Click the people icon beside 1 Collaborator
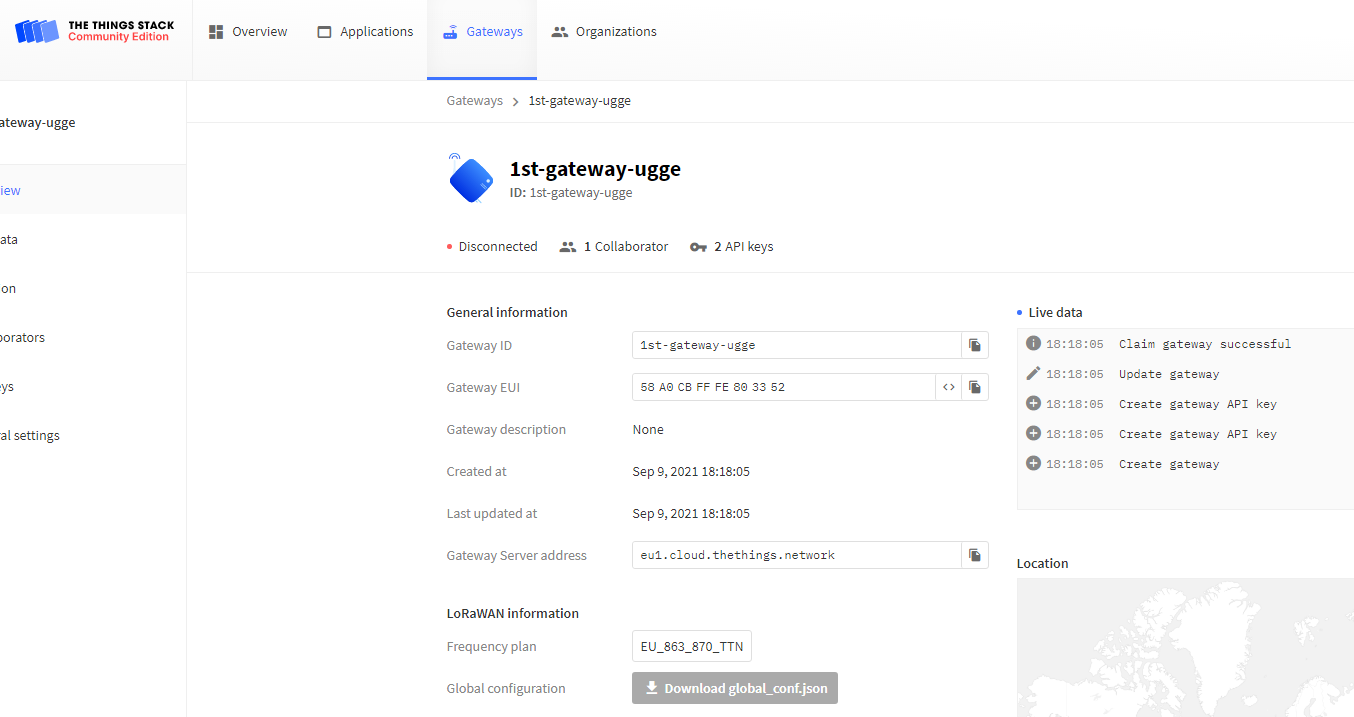This screenshot has width=1354, height=717. pyautogui.click(x=569, y=246)
